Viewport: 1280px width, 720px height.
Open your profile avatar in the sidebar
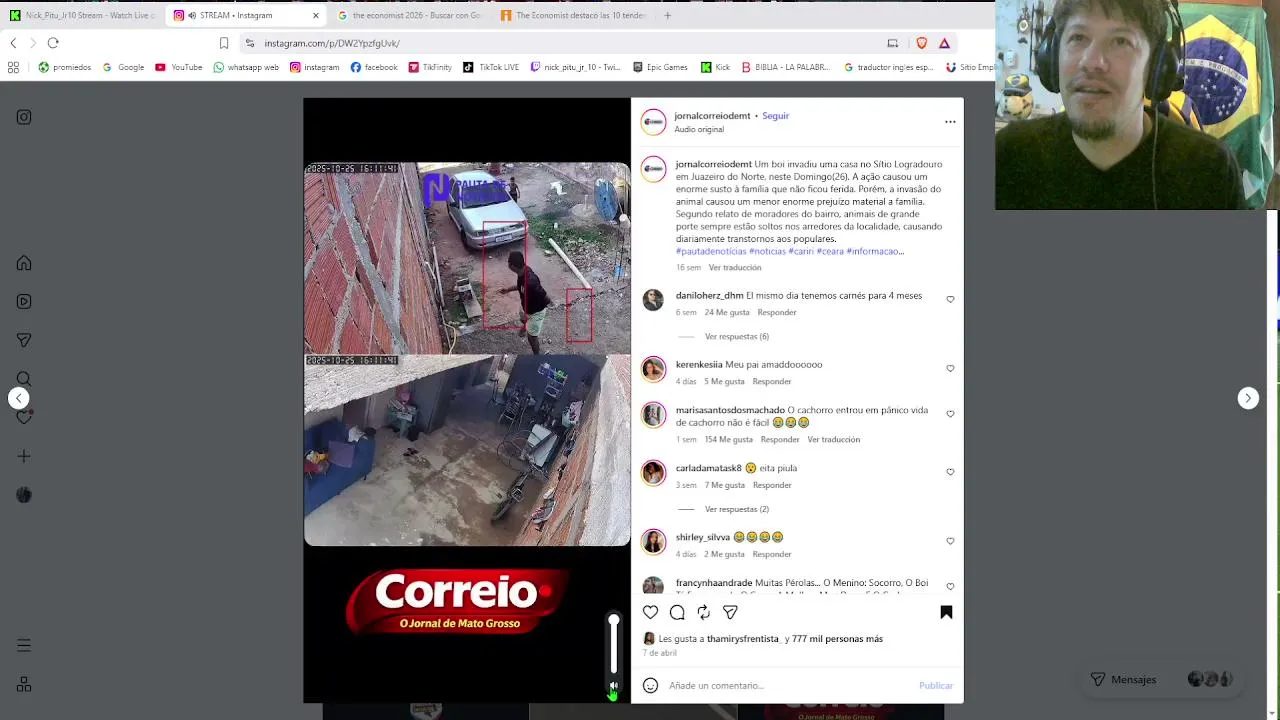[x=24, y=495]
